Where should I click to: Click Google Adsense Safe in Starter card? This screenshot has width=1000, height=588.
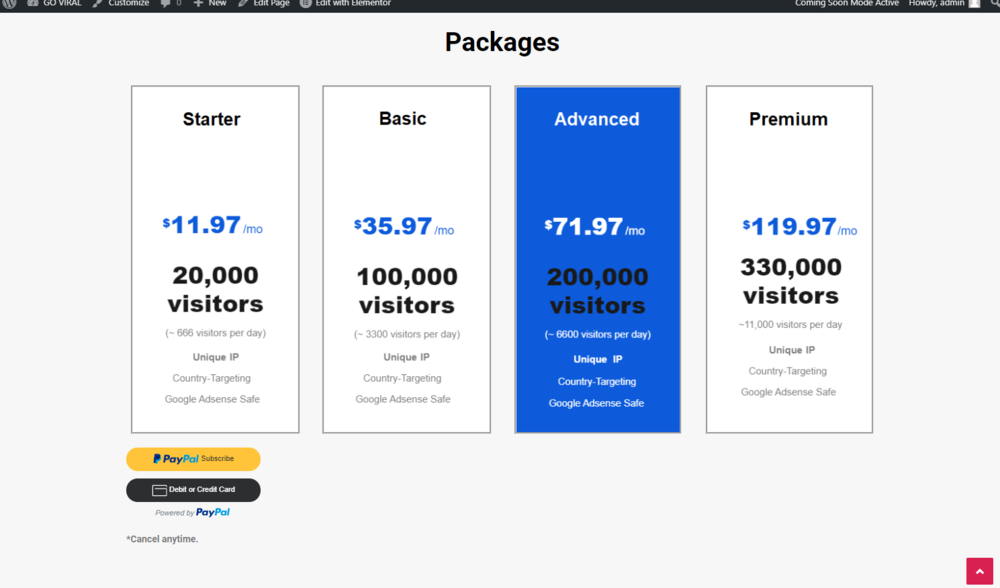tap(212, 399)
